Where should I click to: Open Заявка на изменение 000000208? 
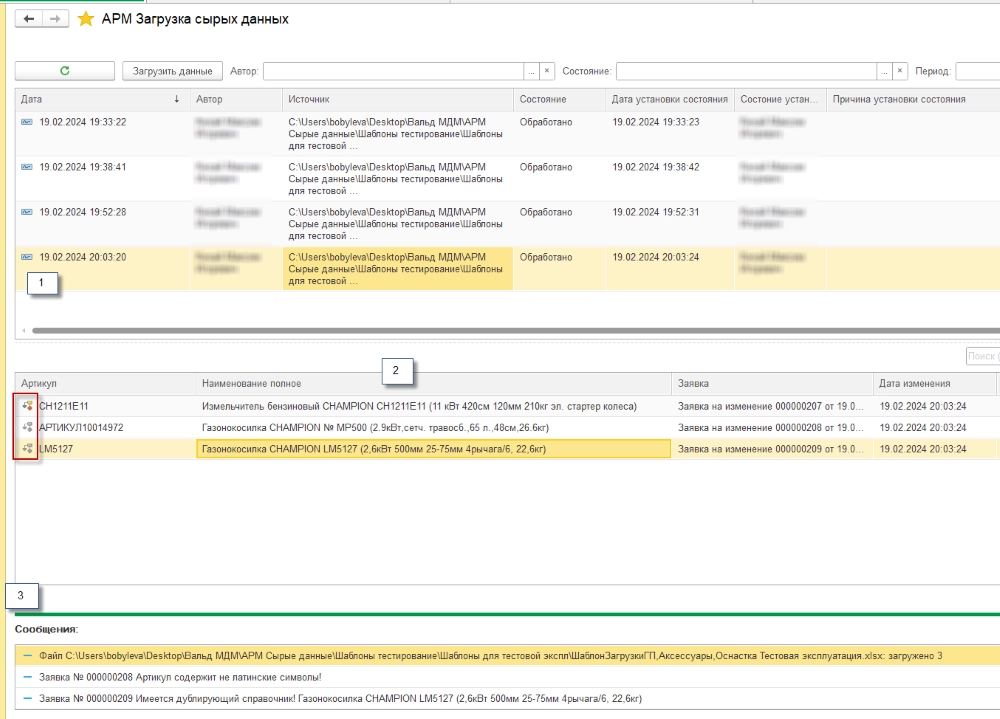770,427
